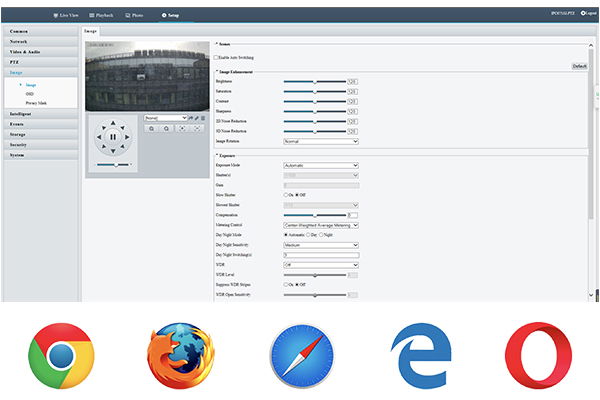Click the focus far button
The image size is (600, 400).
197,129
